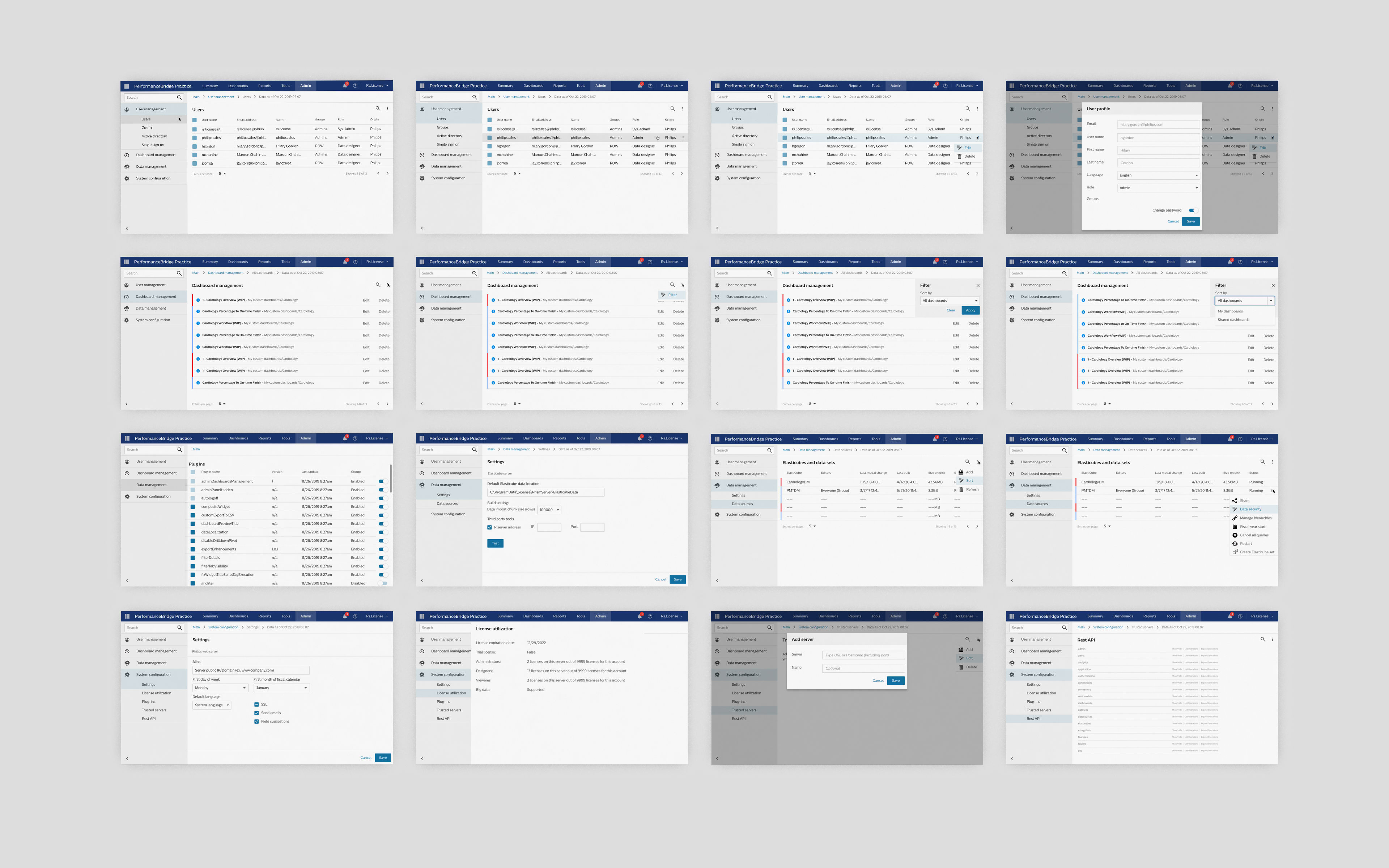Click the Refresh trash icon in Elasticubes menu

(x=961, y=490)
